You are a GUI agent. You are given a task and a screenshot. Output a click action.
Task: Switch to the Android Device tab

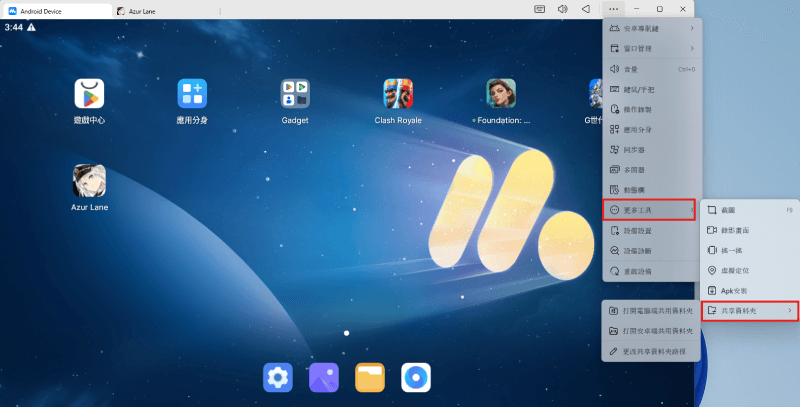[56, 11]
